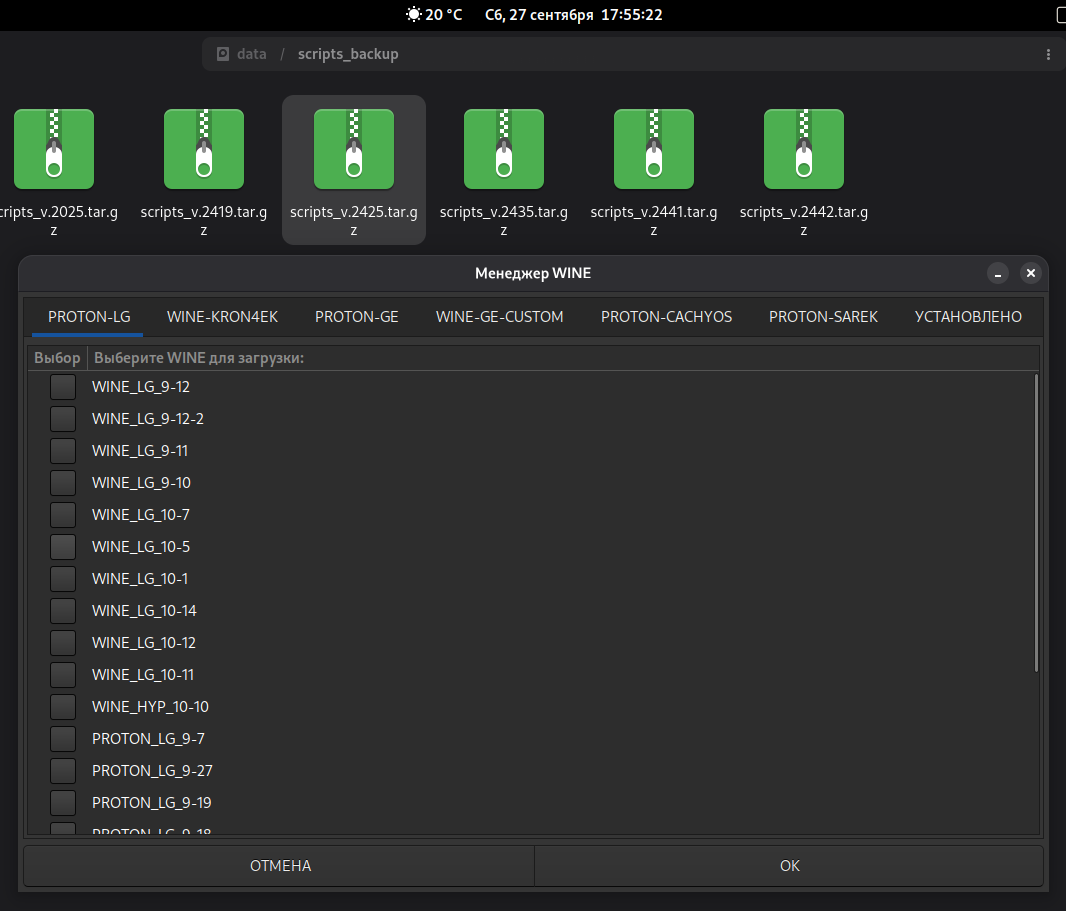
Task: Open the clock and date in top bar
Action: [573, 15]
